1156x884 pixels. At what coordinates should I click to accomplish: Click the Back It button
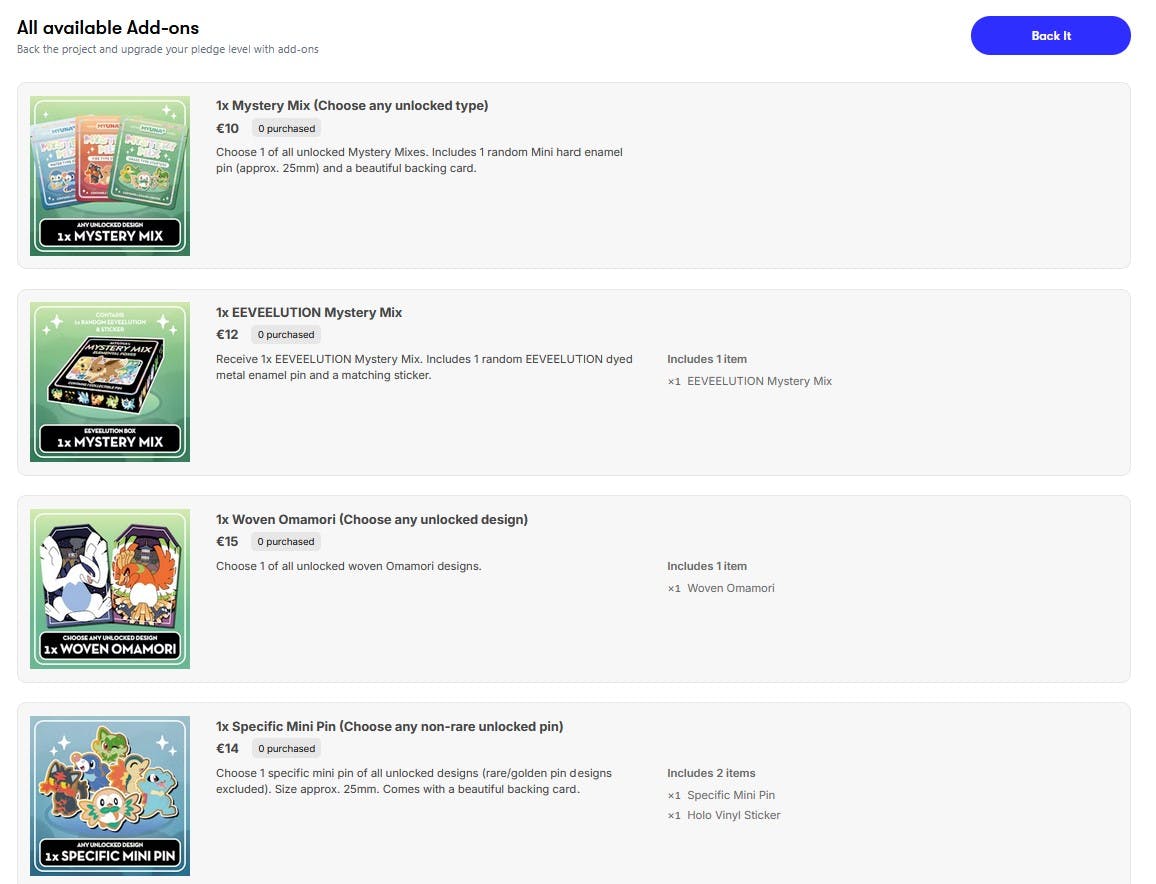click(x=1050, y=36)
